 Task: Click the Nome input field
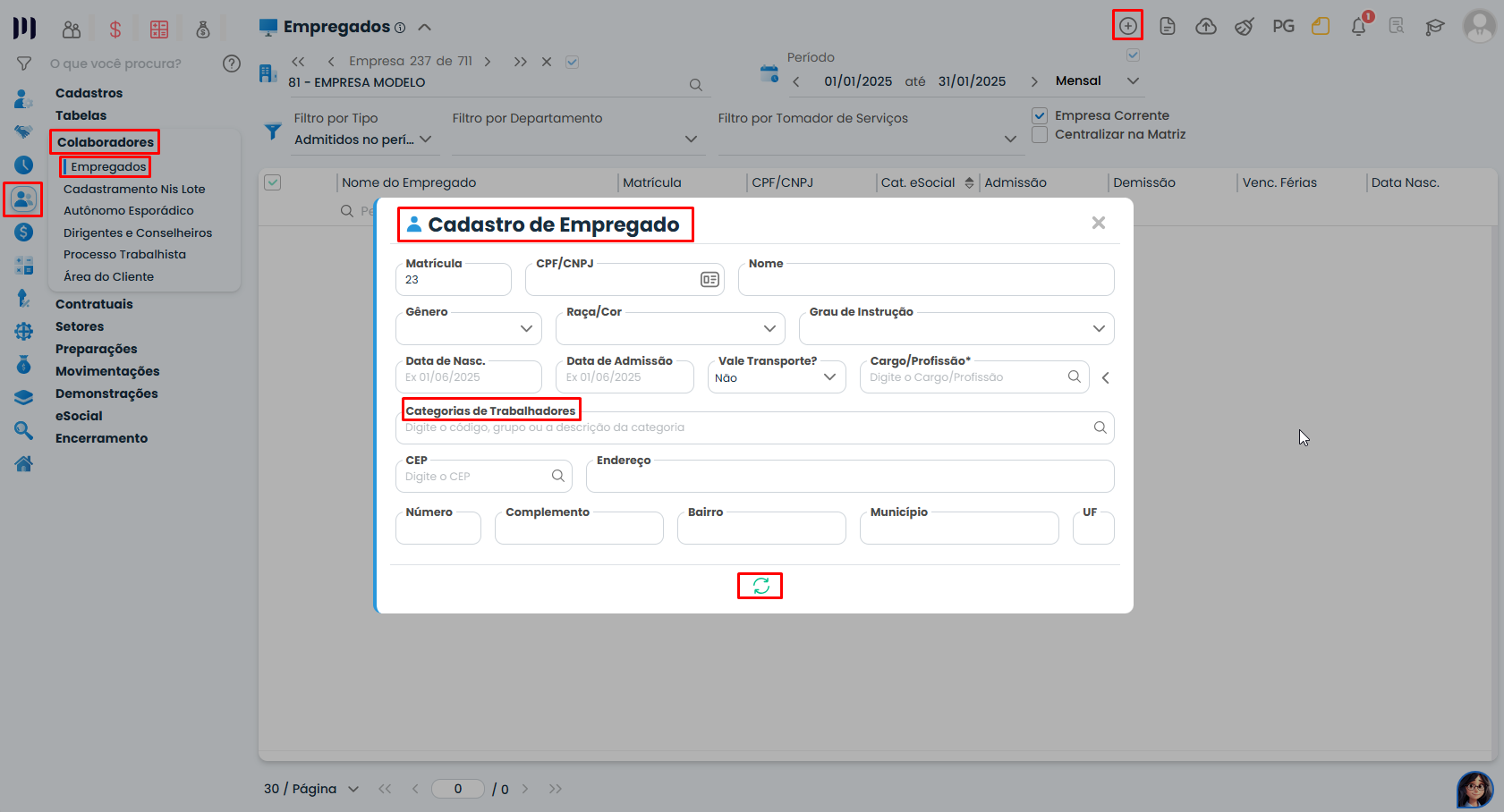[925, 281]
